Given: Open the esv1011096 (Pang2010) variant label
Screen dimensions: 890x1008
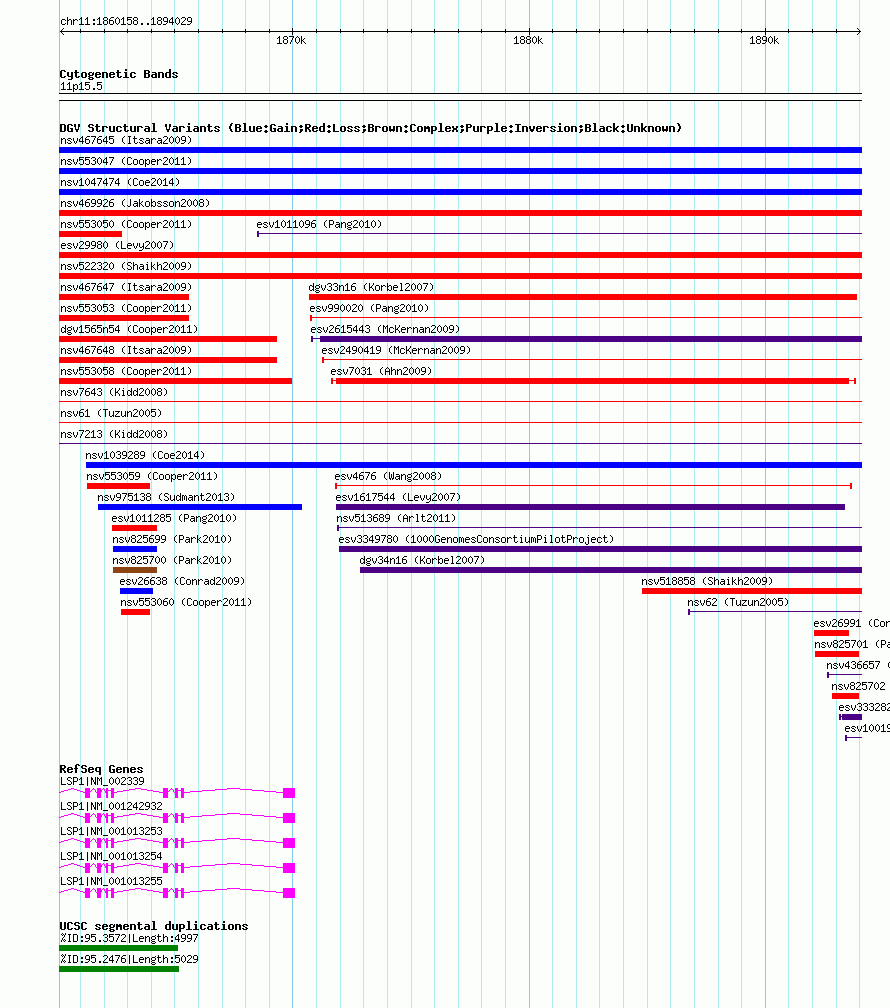Looking at the screenshot, I should [x=319, y=224].
